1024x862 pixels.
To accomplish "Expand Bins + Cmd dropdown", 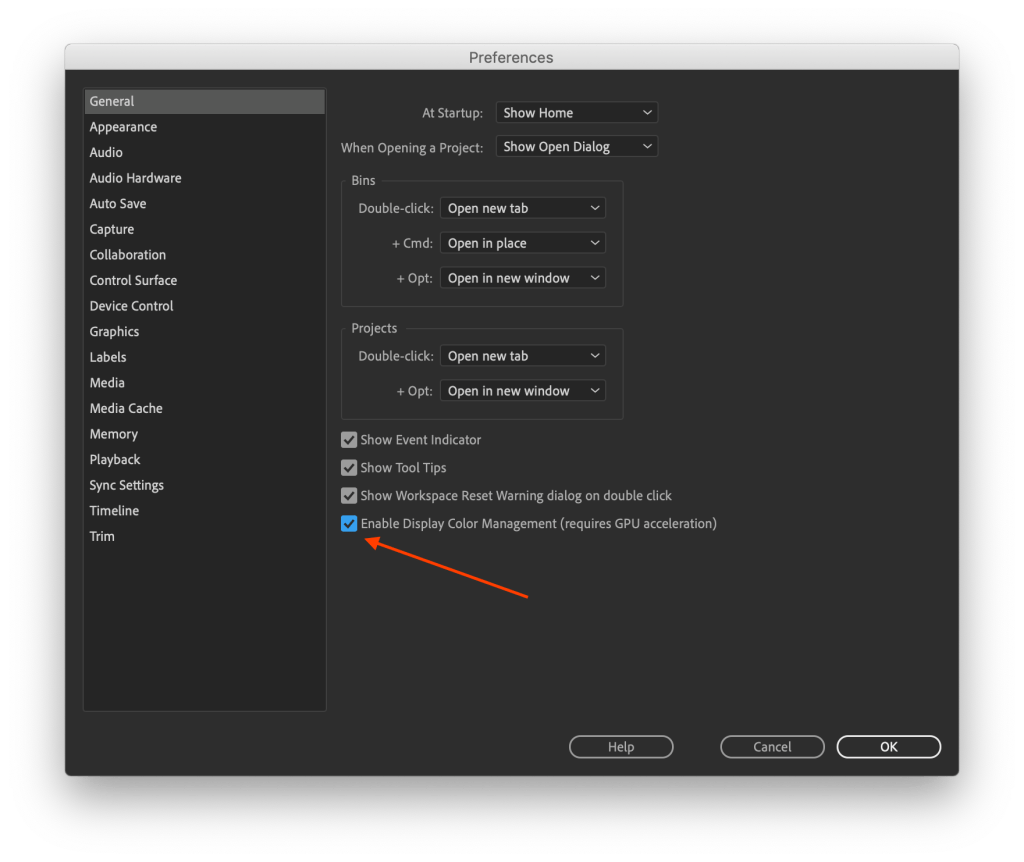I will [522, 244].
